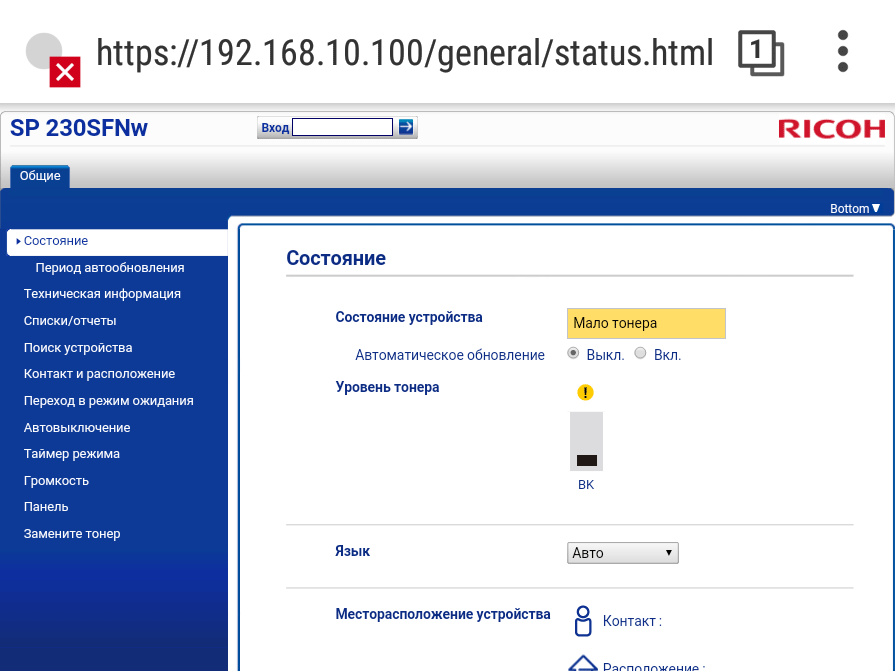Open Контакт и расположение in sidebar
Image resolution: width=895 pixels, height=671 pixels.
(99, 374)
